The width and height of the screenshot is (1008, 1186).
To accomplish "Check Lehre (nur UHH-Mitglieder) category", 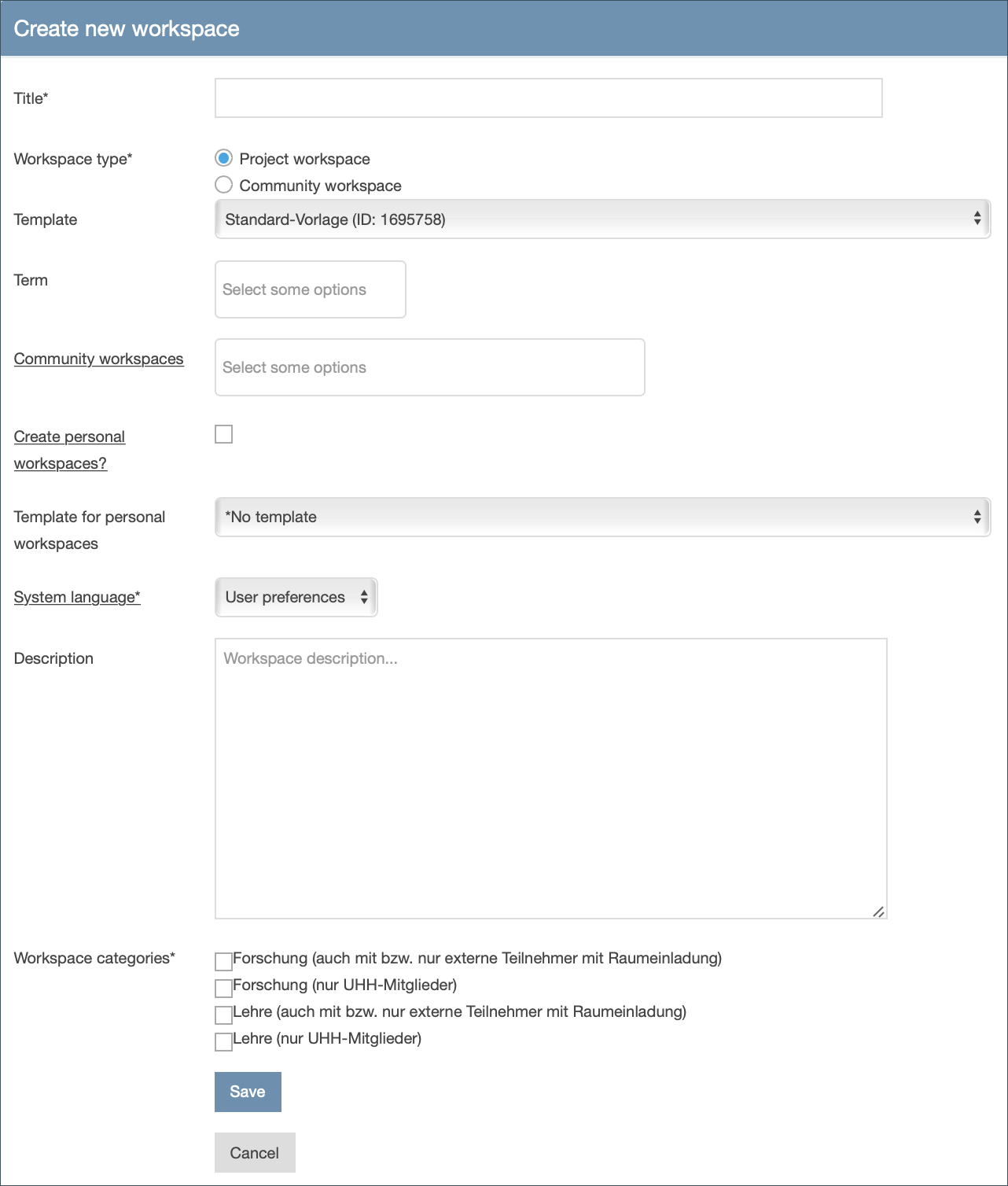I will 224,1041.
